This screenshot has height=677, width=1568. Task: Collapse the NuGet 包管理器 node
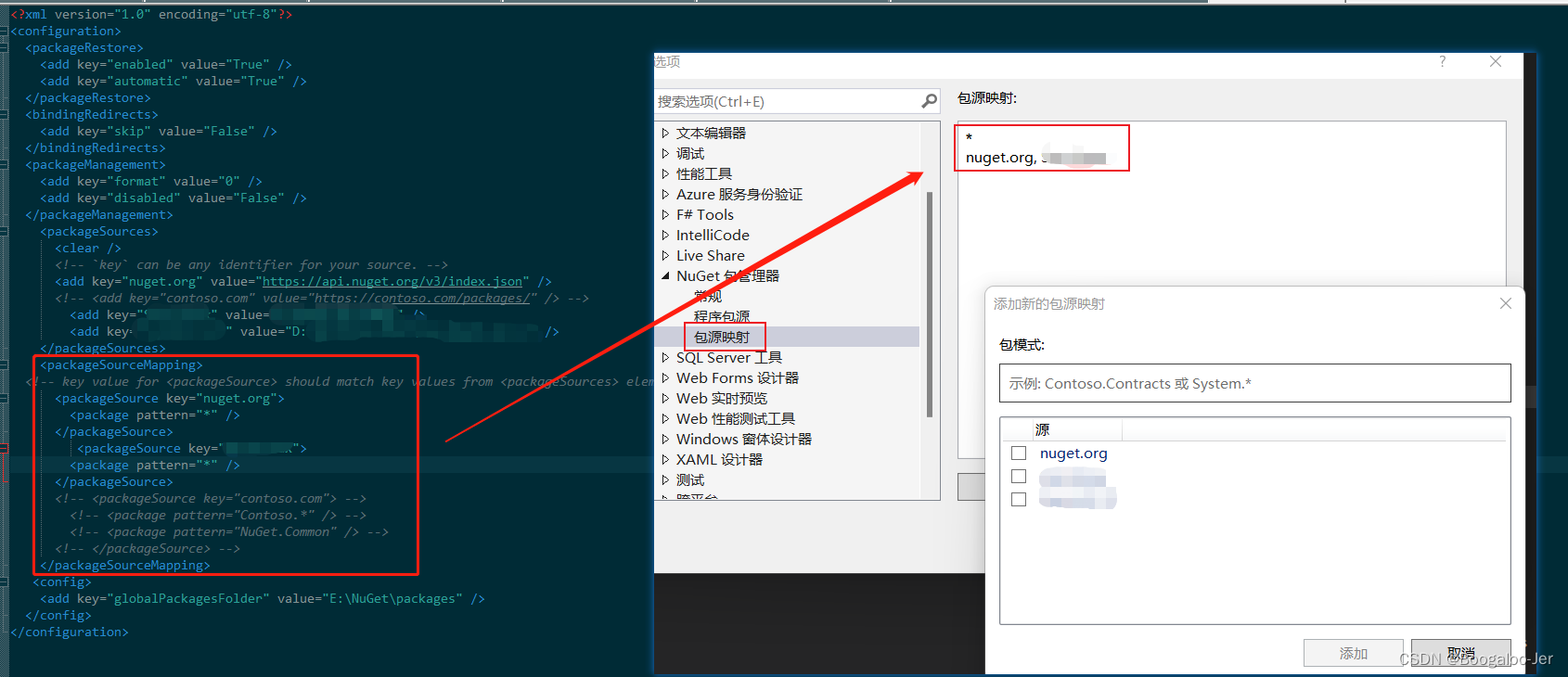(x=665, y=275)
